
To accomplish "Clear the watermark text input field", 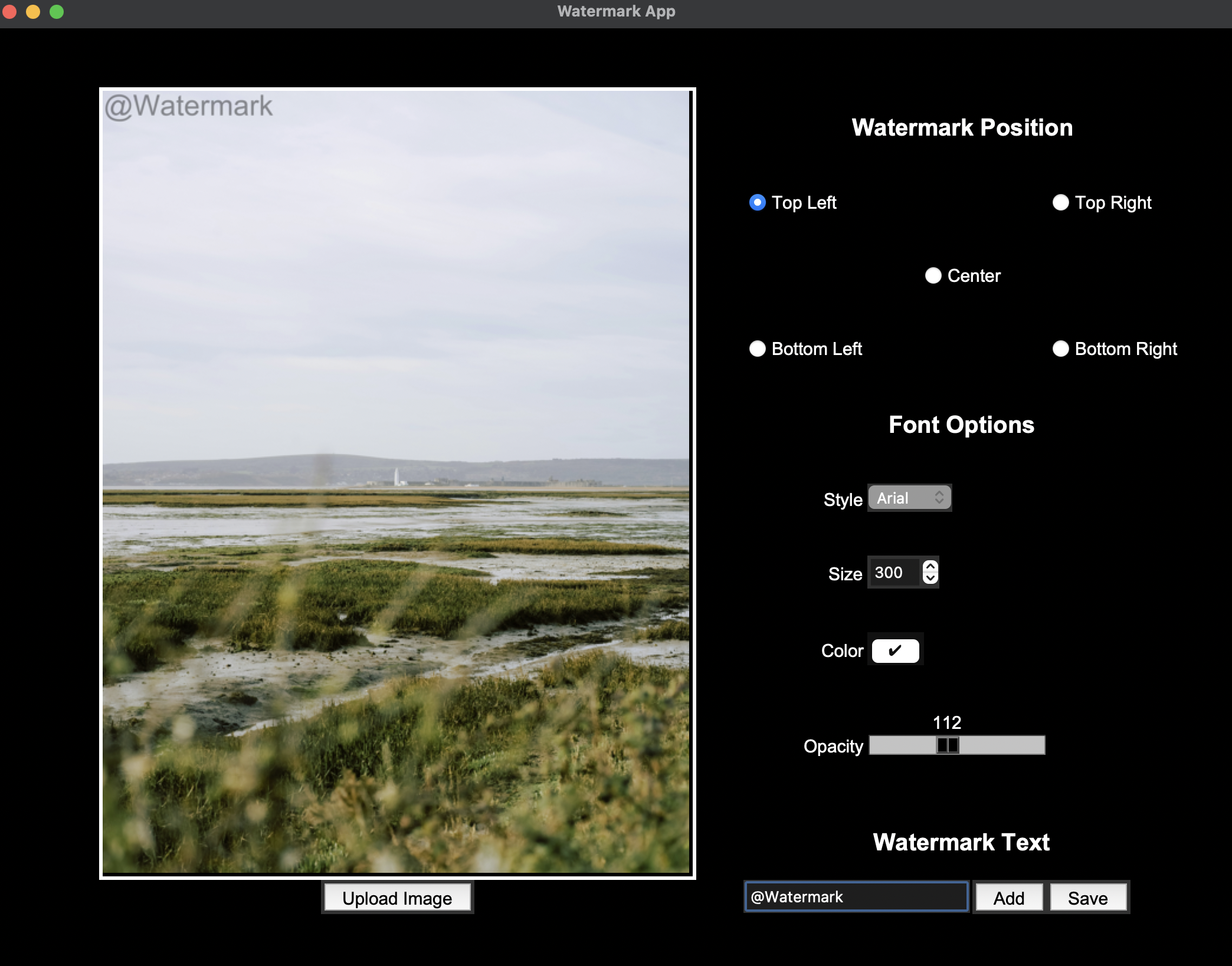I will point(855,896).
